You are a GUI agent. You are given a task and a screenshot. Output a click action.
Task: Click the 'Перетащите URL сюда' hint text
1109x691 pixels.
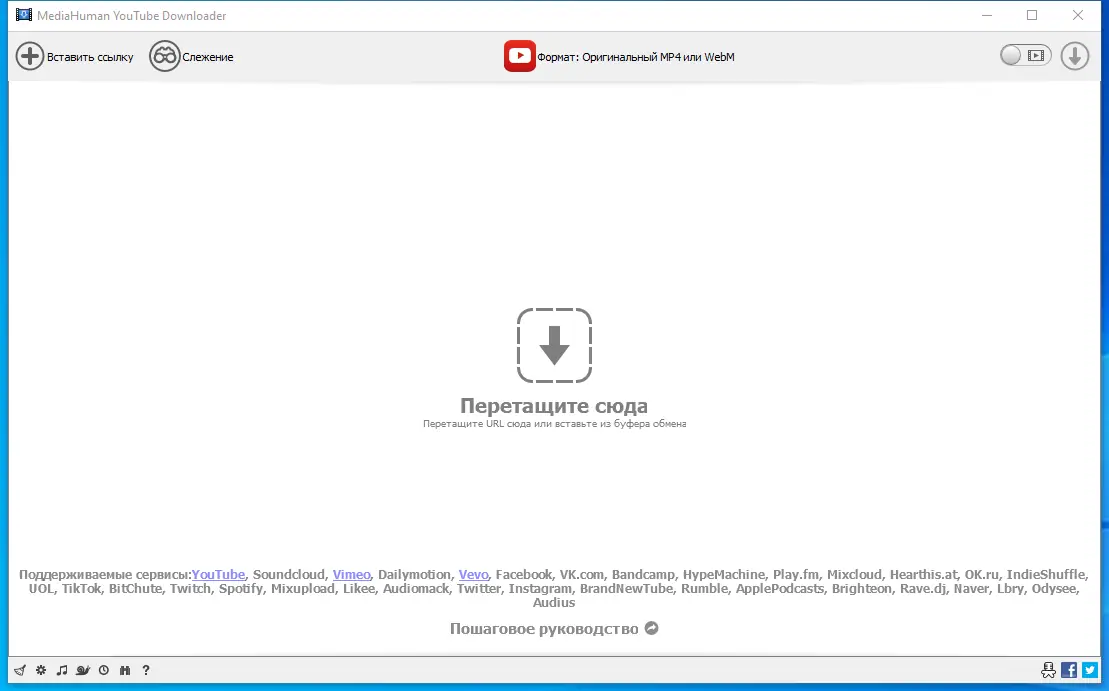554,424
